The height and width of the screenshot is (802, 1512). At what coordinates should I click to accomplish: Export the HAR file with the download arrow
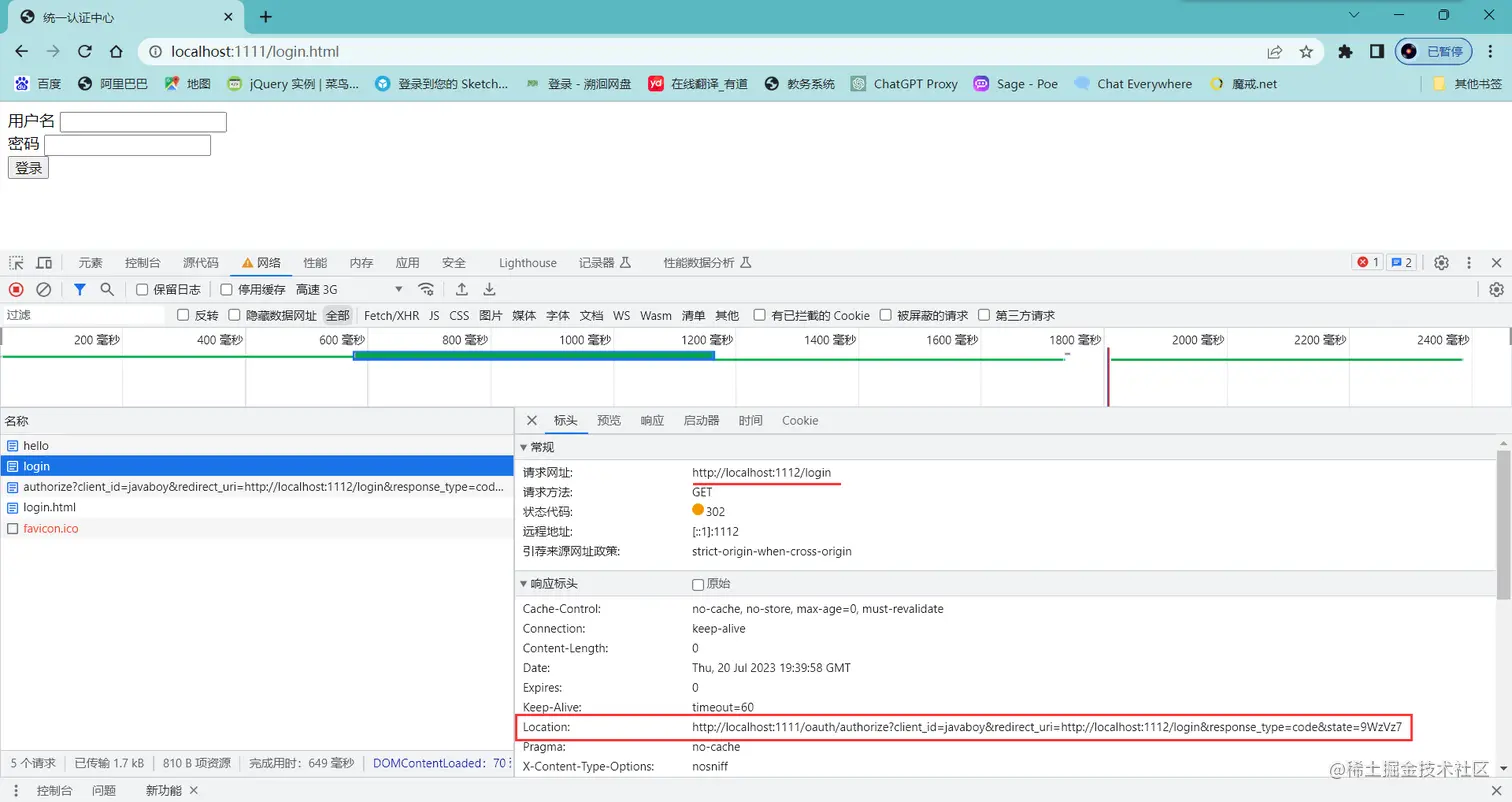(x=490, y=289)
